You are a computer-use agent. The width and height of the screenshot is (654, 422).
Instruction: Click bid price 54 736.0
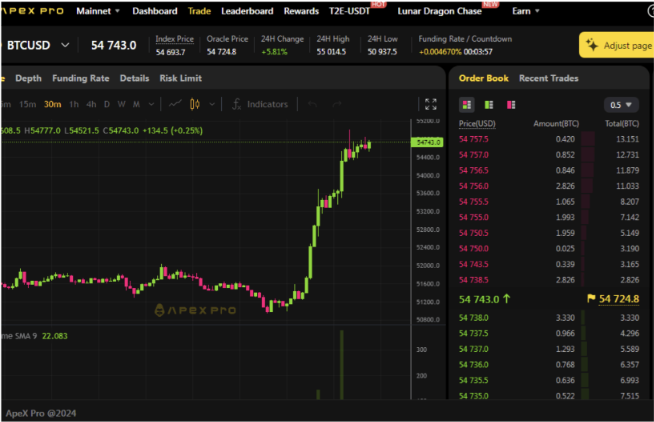(x=473, y=364)
